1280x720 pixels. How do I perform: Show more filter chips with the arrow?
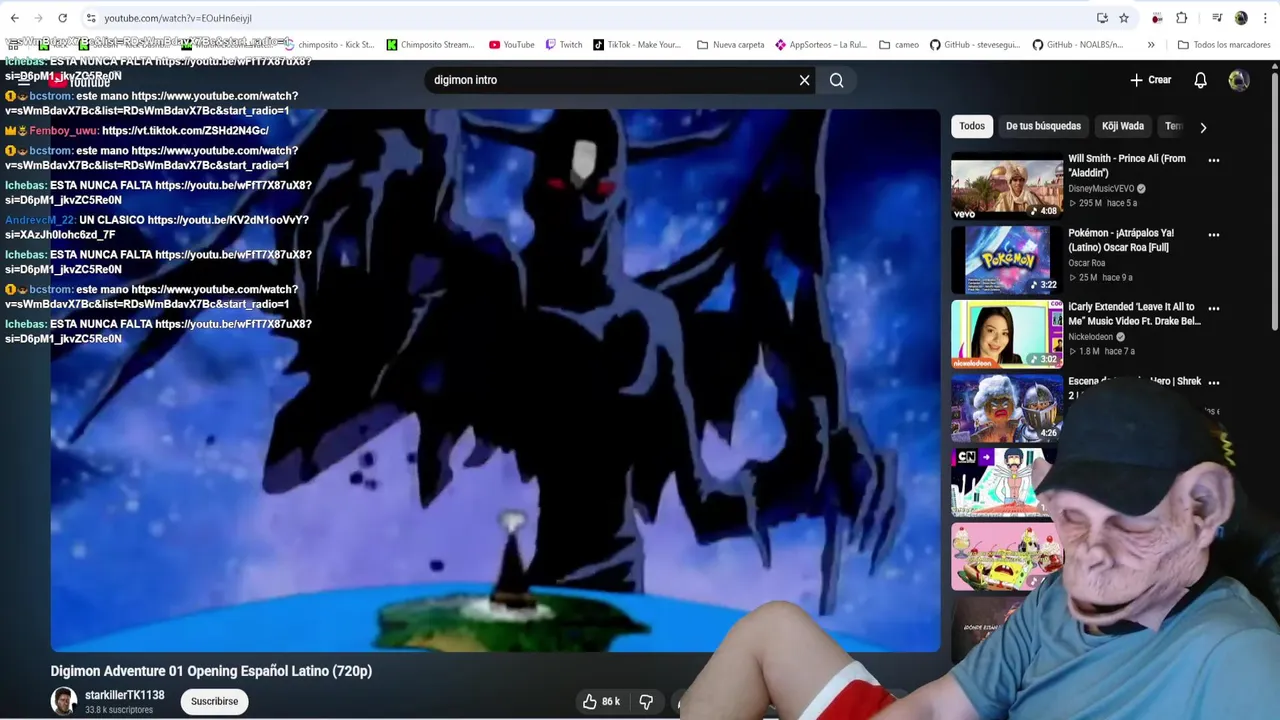click(x=1203, y=127)
